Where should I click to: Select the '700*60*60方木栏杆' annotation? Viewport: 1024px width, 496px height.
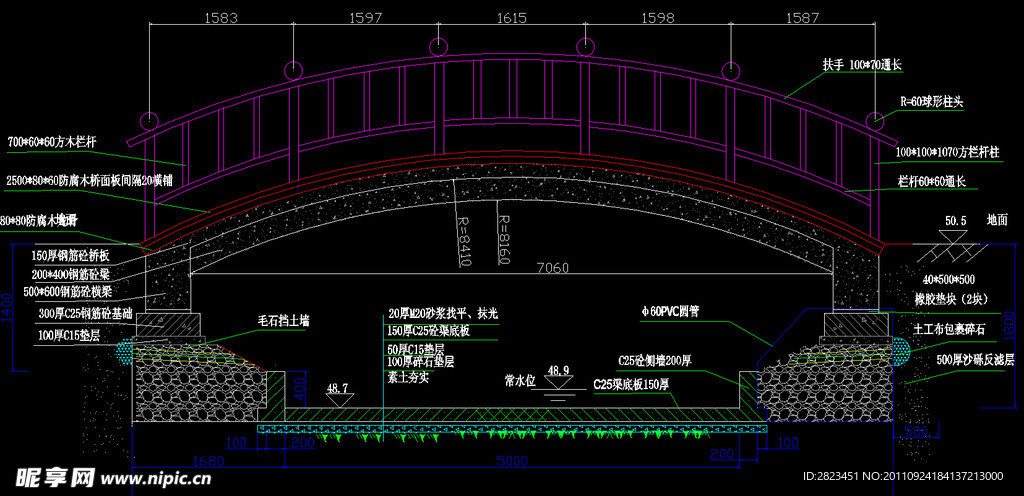(x=52, y=142)
